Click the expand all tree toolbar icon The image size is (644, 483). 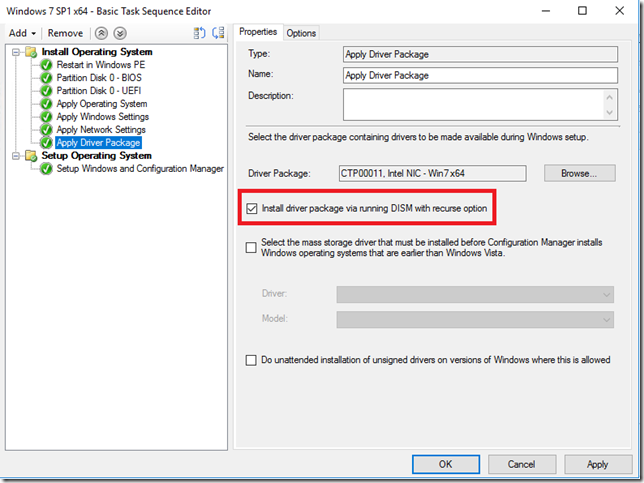pyautogui.click(x=200, y=33)
